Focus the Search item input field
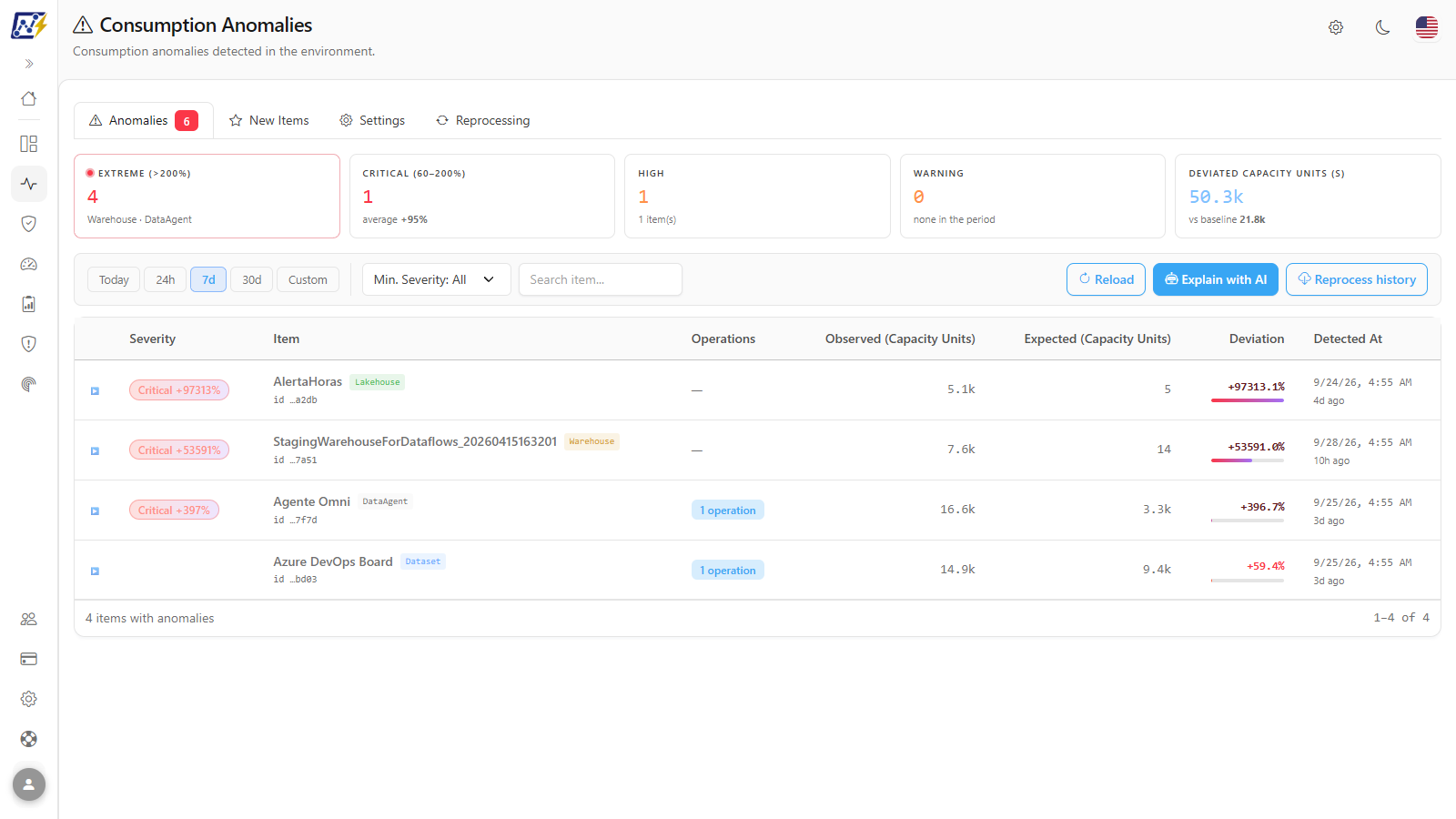Image resolution: width=1456 pixels, height=819 pixels. pos(601,279)
